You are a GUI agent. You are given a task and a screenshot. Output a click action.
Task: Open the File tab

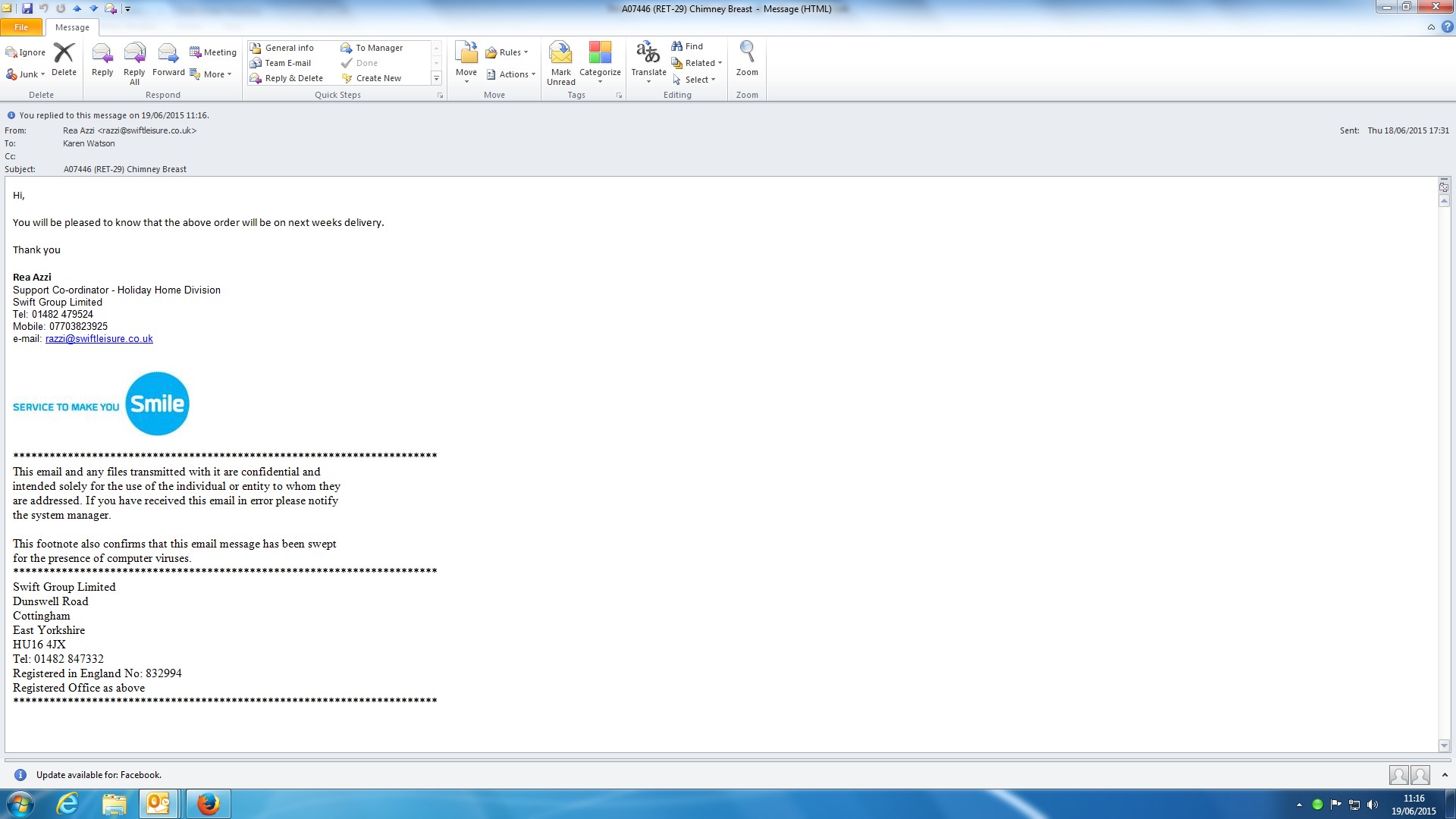coord(21,27)
